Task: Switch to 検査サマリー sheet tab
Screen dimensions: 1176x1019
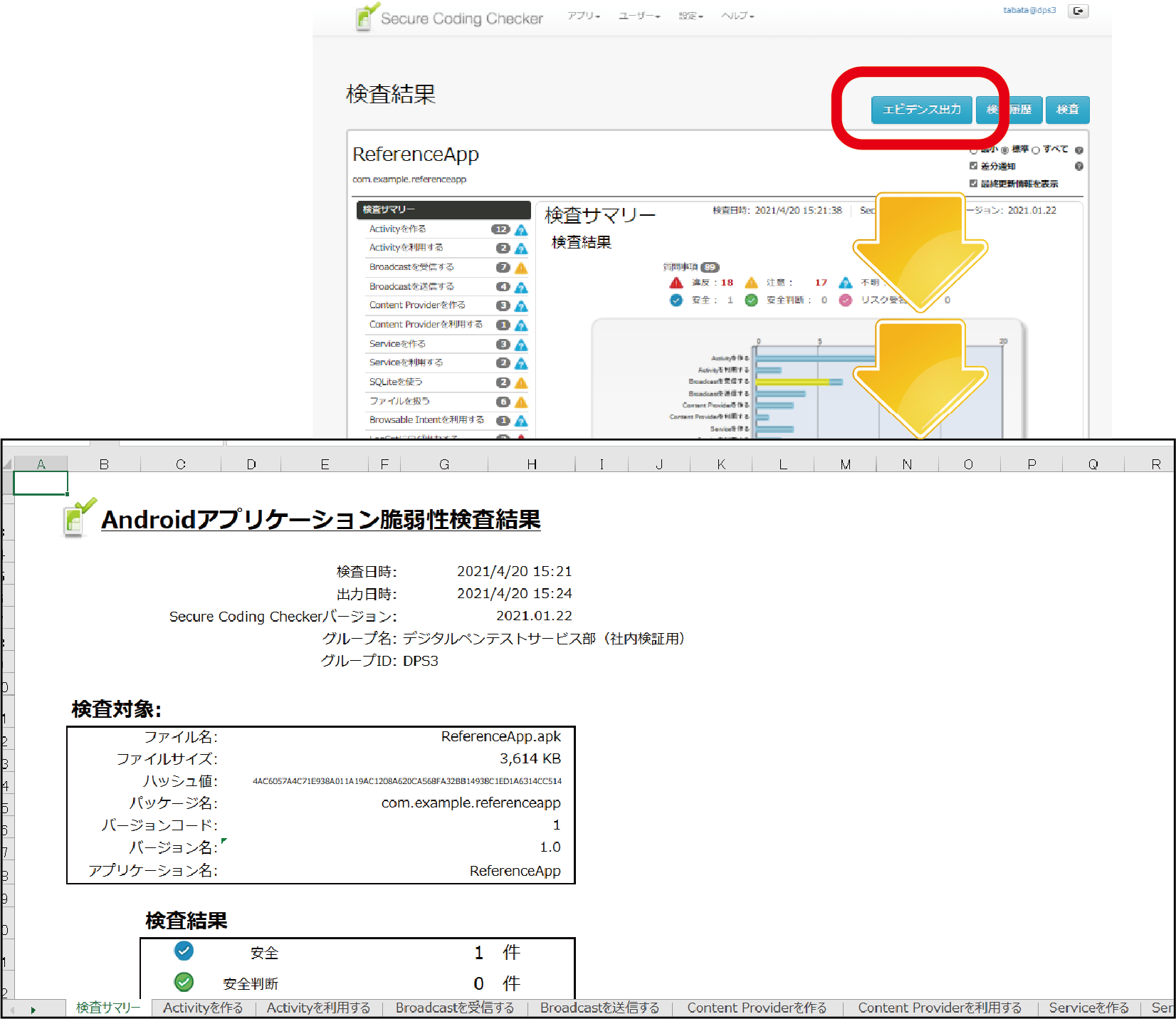Action: pyautogui.click(x=108, y=1008)
